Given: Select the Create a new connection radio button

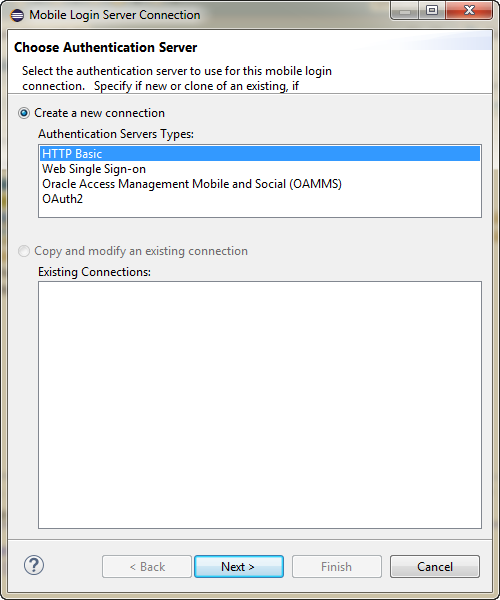Looking at the screenshot, I should coord(24,113).
